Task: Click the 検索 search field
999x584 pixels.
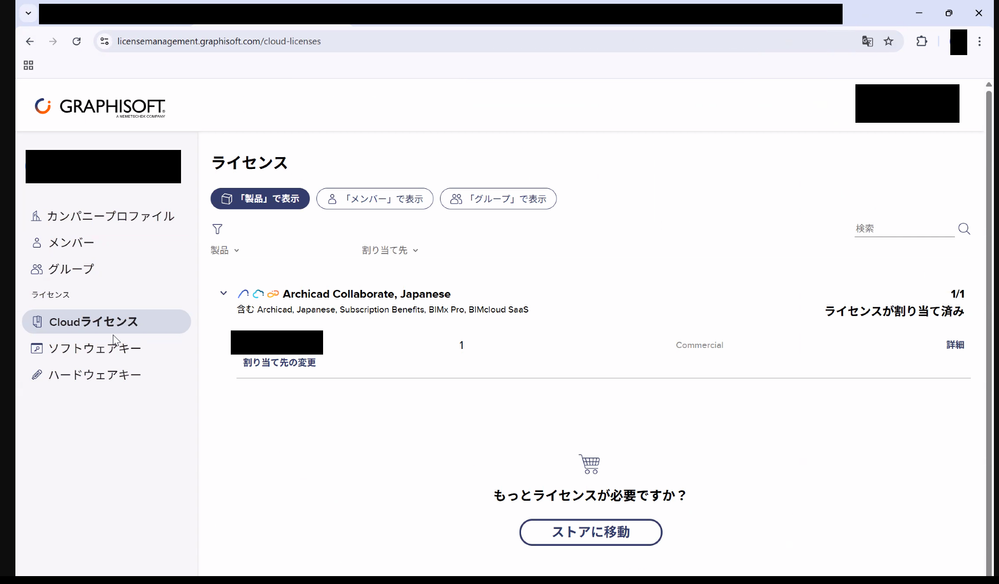Action: click(904, 229)
